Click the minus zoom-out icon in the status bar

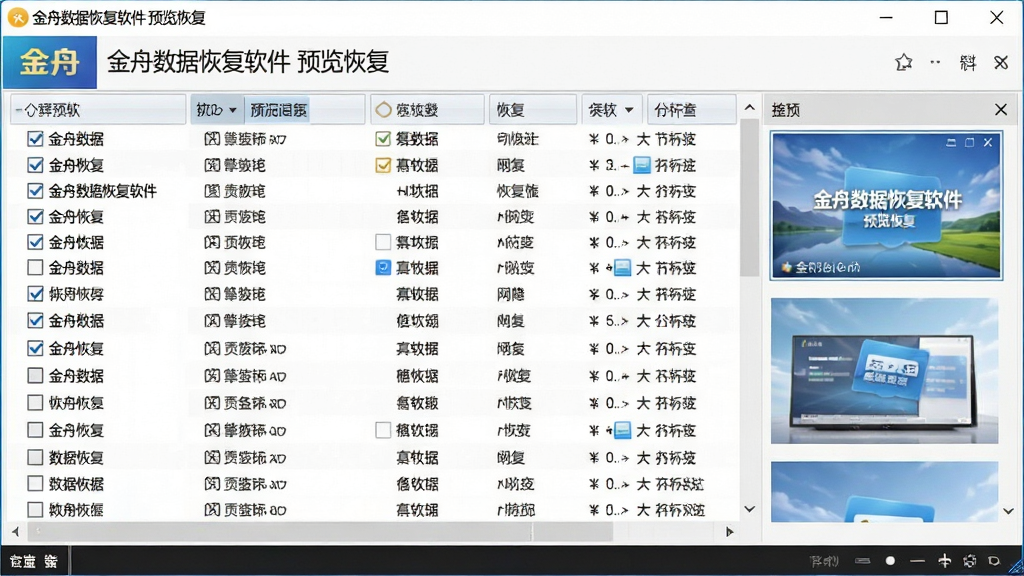pos(918,561)
